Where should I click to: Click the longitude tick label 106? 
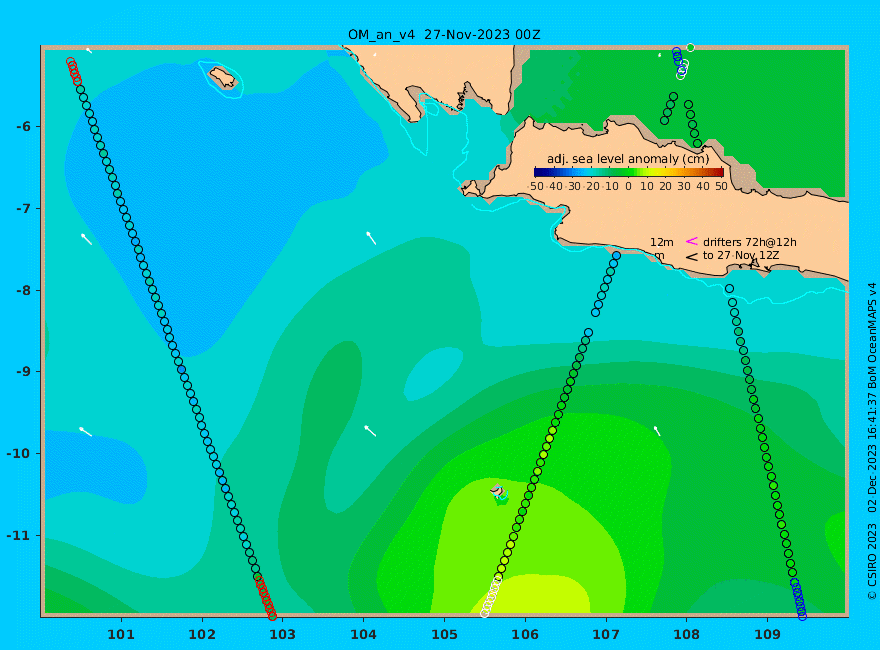point(525,635)
